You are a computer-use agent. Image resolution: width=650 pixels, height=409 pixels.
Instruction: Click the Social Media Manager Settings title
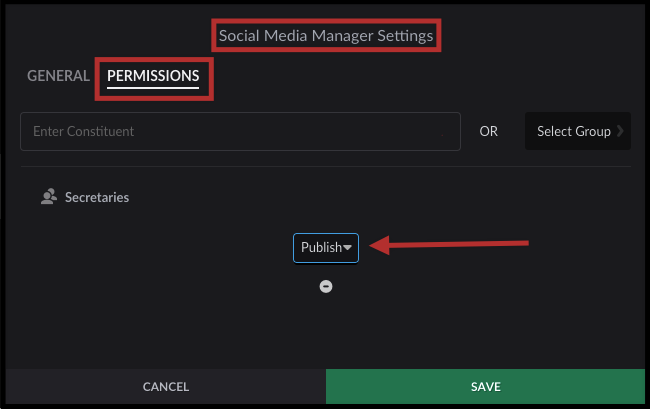pyautogui.click(x=326, y=36)
